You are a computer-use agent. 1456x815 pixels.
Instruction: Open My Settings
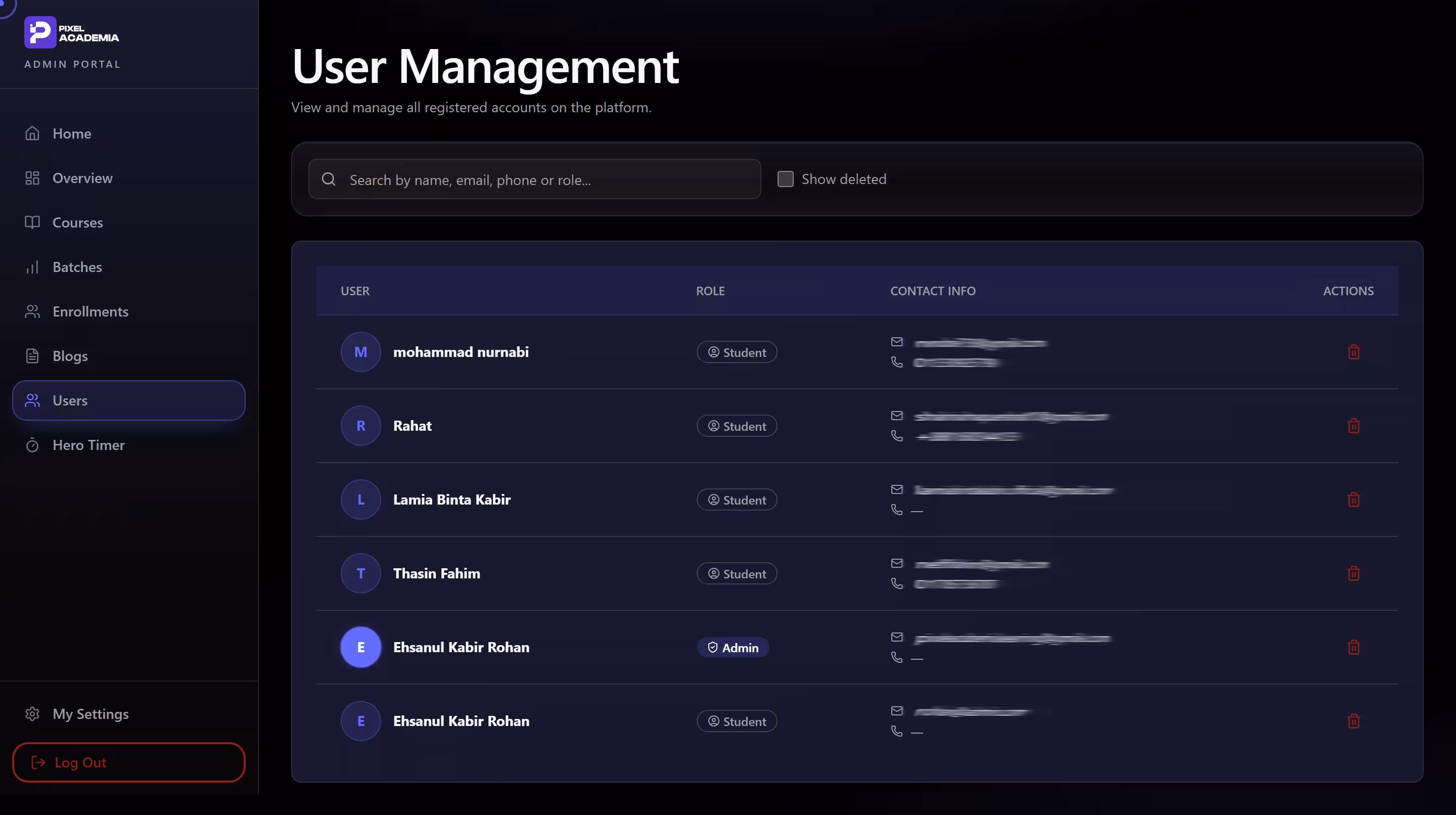pos(129,714)
